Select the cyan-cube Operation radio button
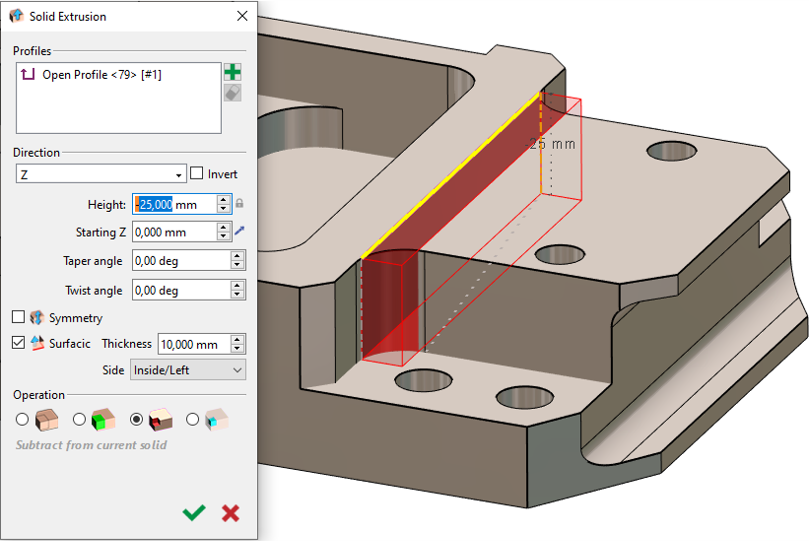Image resolution: width=809 pixels, height=541 pixels. coord(193,420)
